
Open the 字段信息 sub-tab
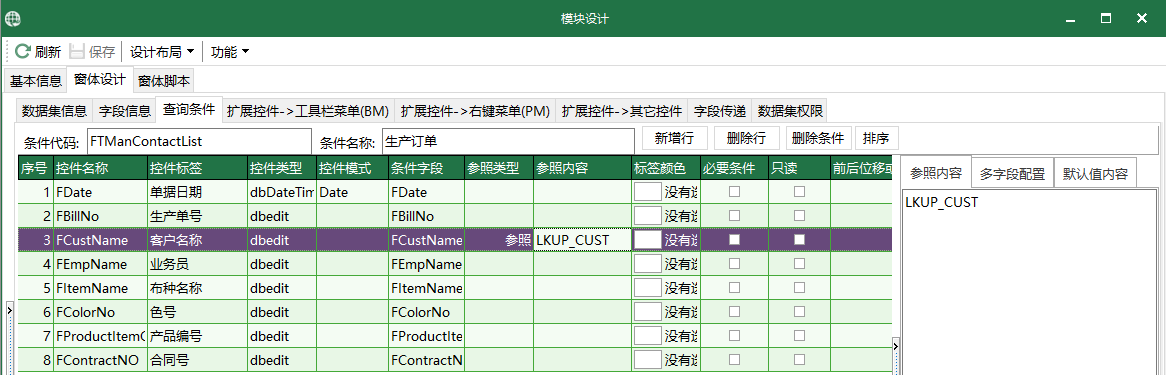(124, 112)
